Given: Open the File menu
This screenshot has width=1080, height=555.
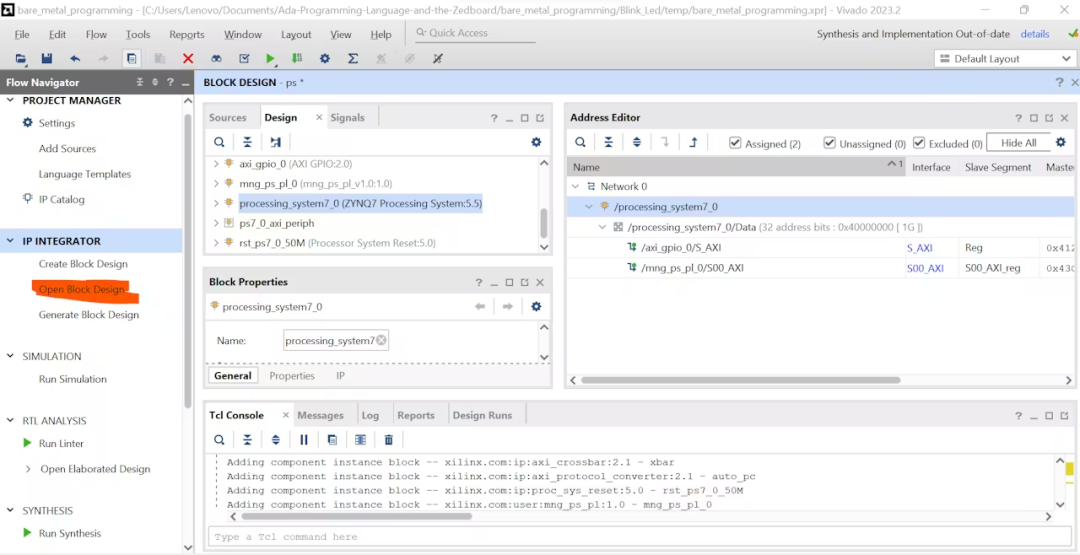Looking at the screenshot, I should tap(22, 34).
